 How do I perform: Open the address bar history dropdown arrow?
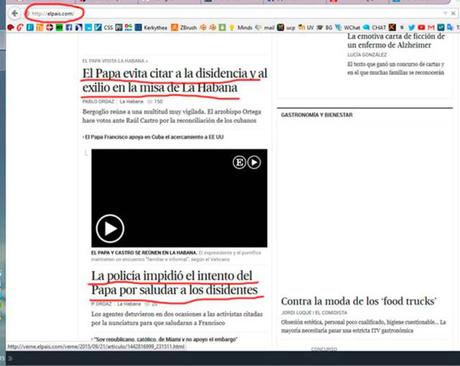pyautogui.click(x=445, y=13)
